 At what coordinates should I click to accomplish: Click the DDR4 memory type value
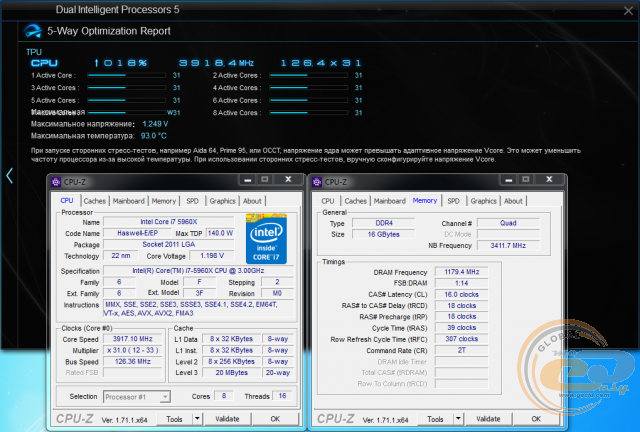click(384, 223)
